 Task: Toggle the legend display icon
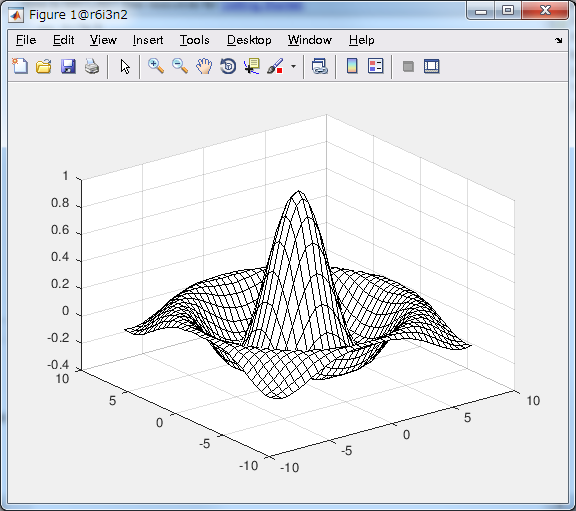point(375,66)
